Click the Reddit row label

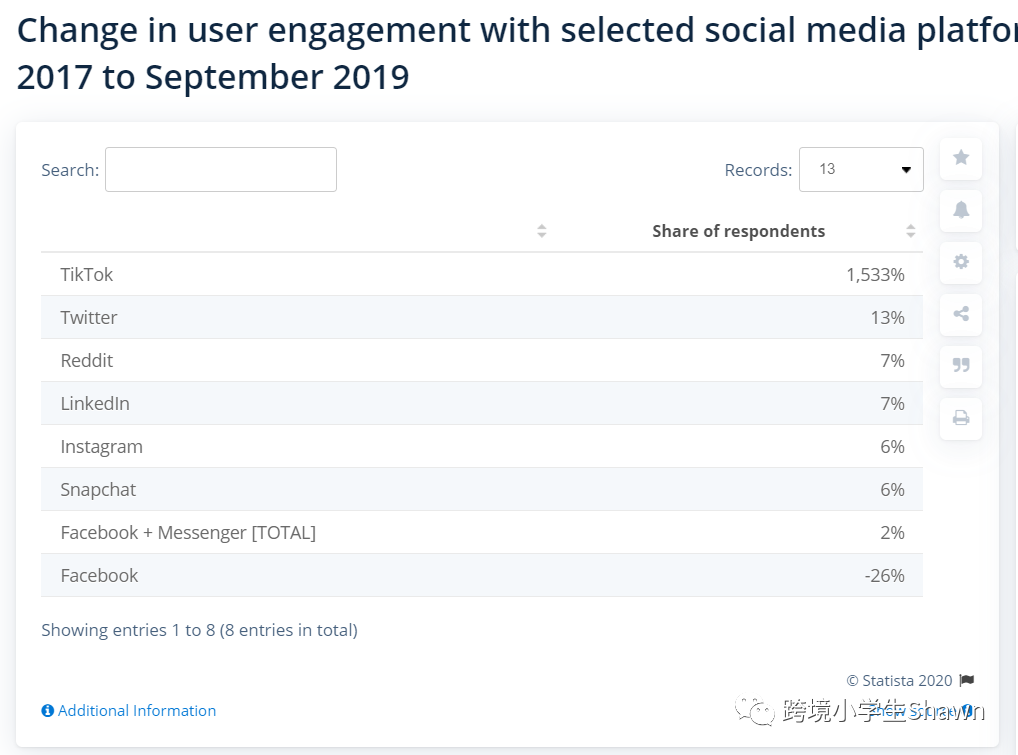pyautogui.click(x=87, y=361)
